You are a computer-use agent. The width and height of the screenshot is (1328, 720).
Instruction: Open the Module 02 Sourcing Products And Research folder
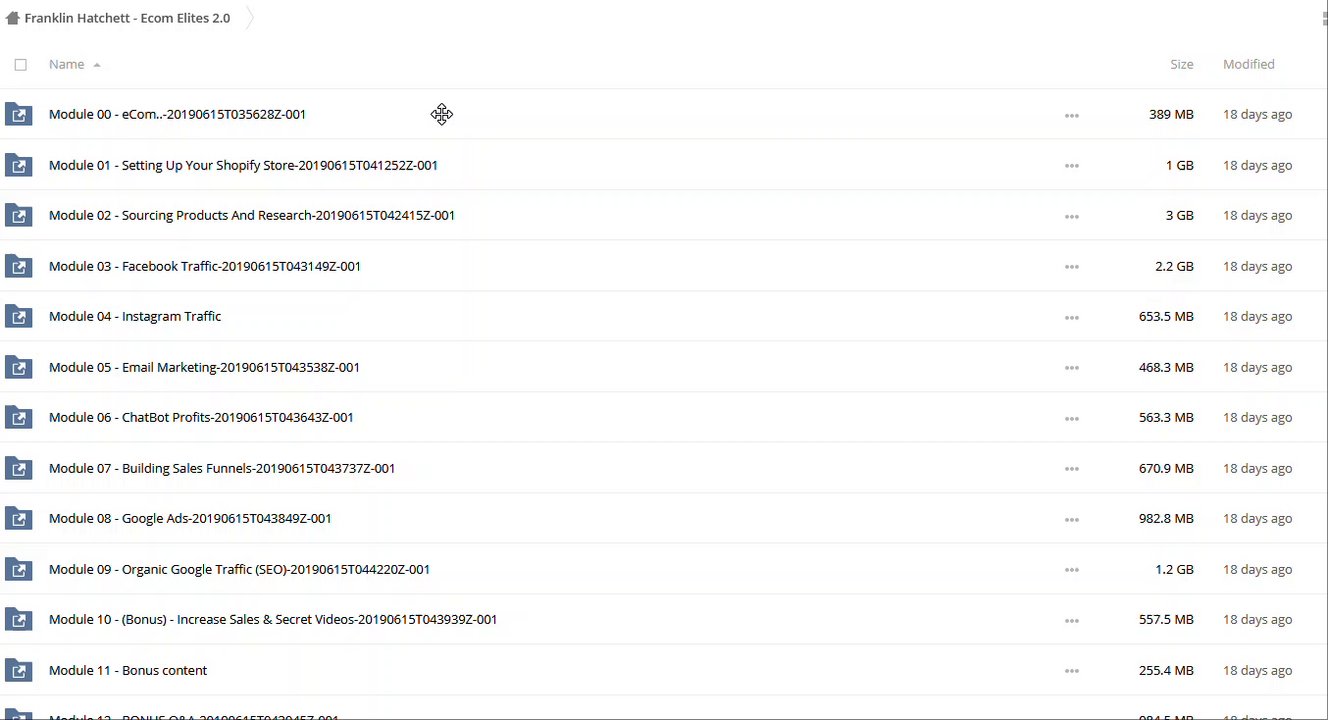tap(251, 215)
